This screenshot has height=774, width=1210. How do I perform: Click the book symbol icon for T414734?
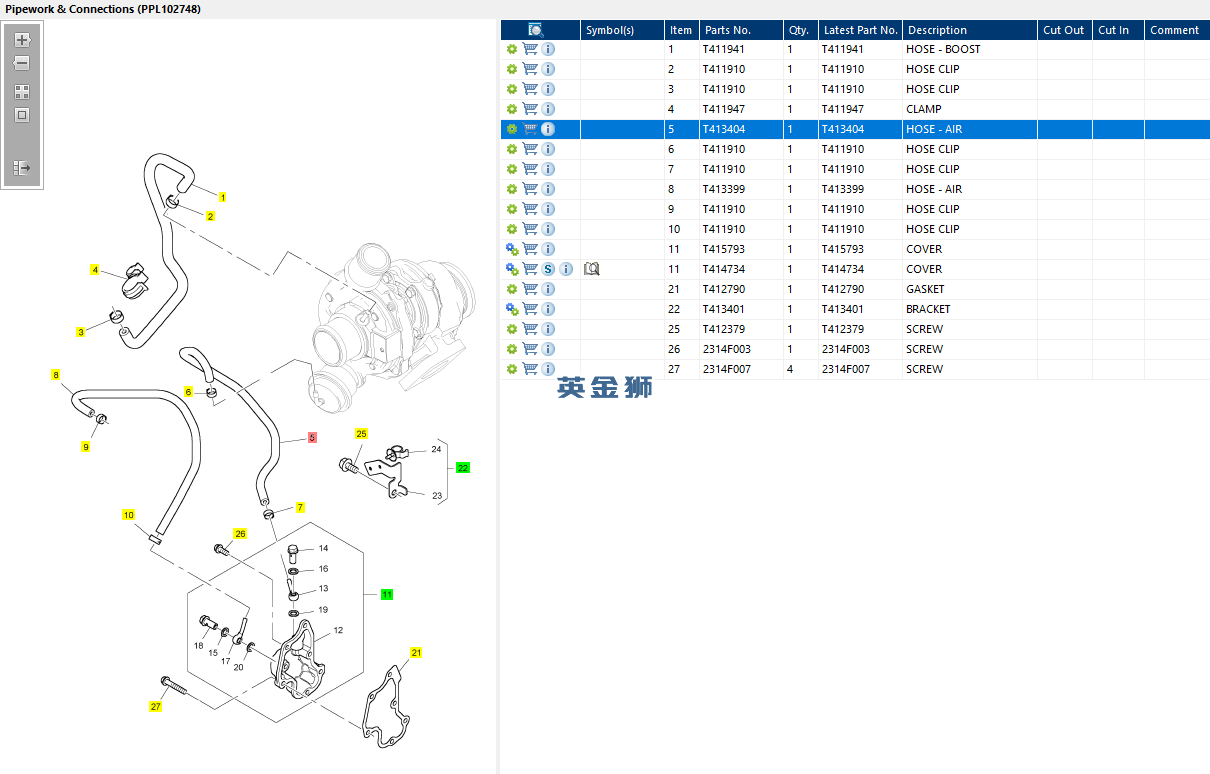pos(591,269)
